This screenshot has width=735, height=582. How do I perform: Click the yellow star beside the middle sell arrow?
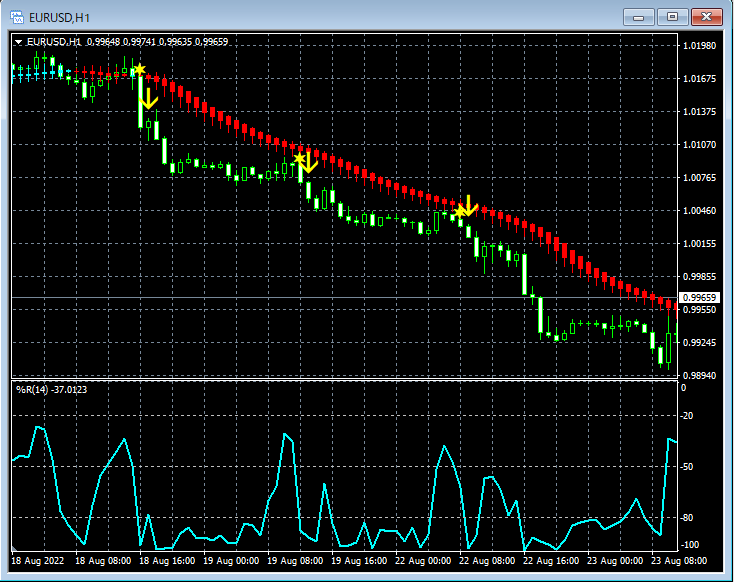(x=299, y=157)
